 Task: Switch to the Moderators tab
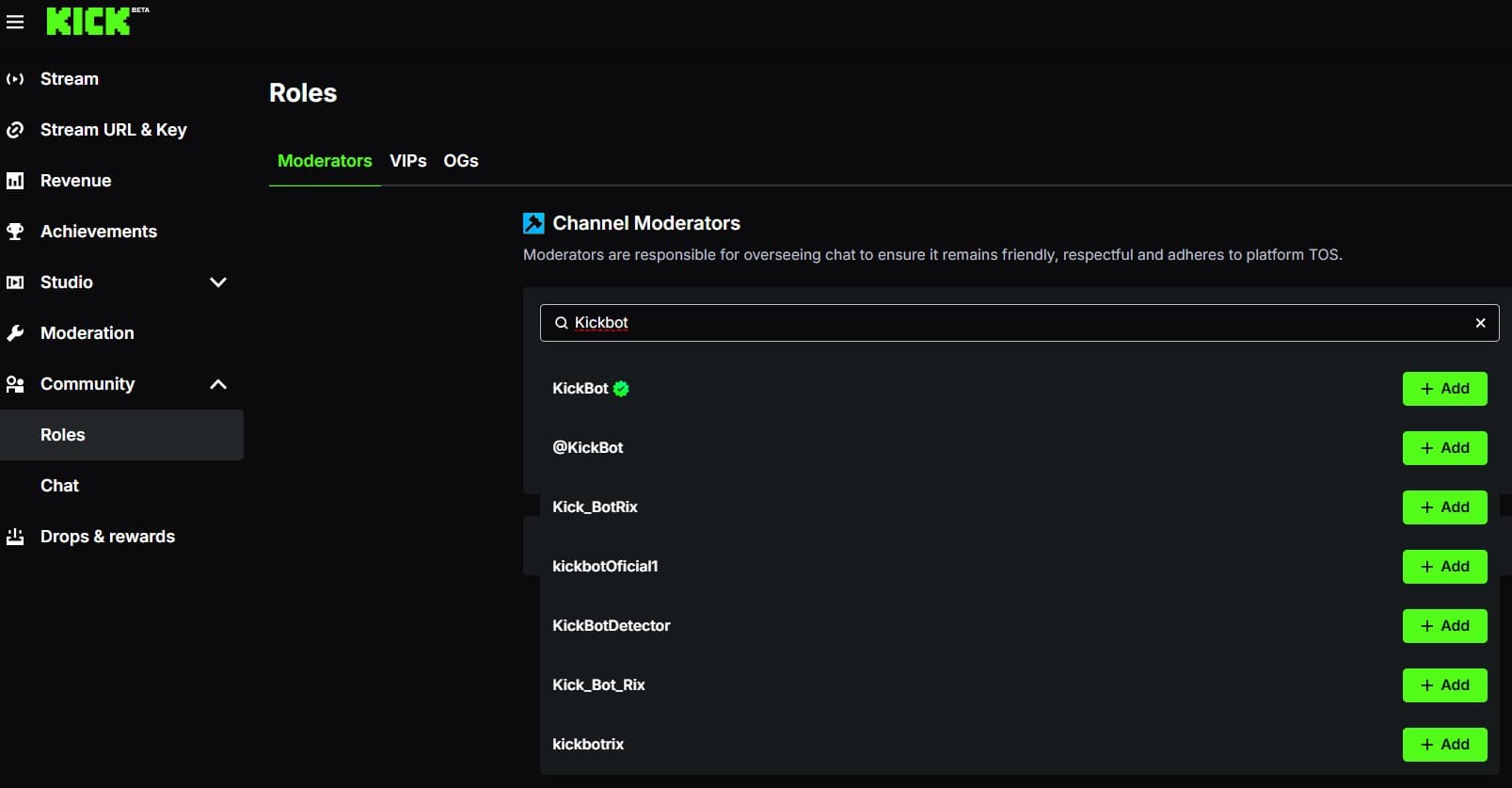point(325,161)
